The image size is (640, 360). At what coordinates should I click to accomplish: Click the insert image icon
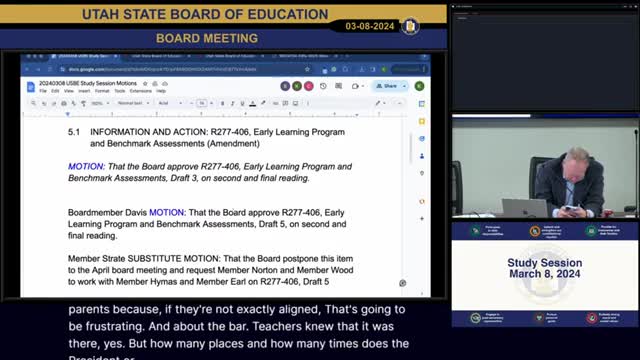click(x=296, y=103)
